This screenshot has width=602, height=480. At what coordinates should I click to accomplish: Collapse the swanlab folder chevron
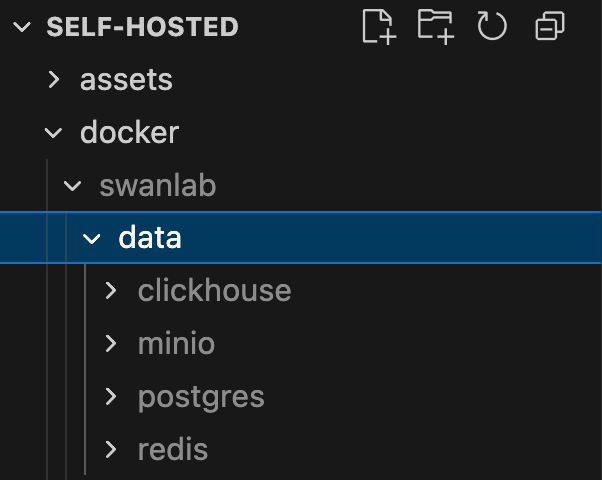[74, 186]
